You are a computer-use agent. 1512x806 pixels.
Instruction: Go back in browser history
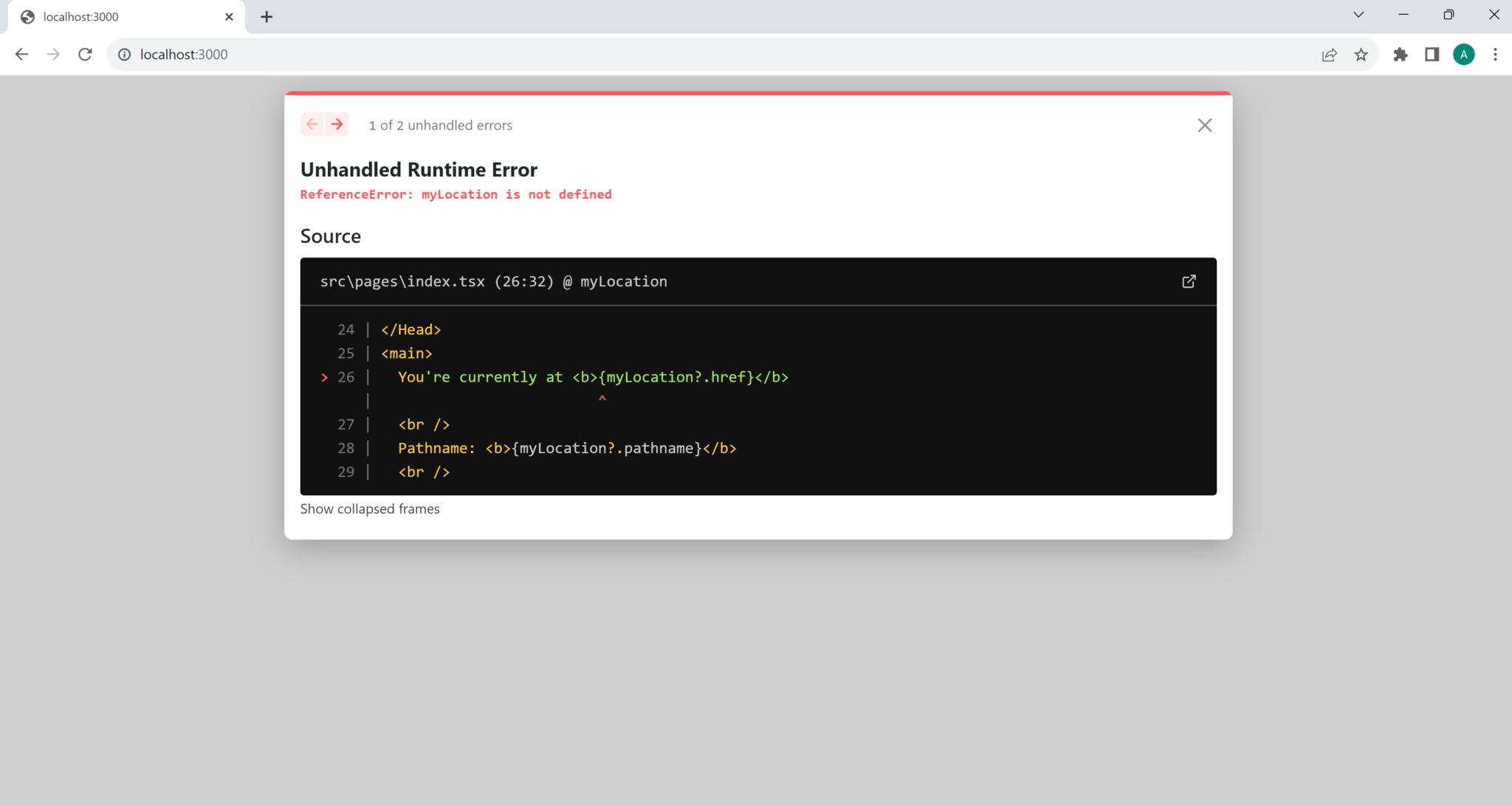coord(21,55)
